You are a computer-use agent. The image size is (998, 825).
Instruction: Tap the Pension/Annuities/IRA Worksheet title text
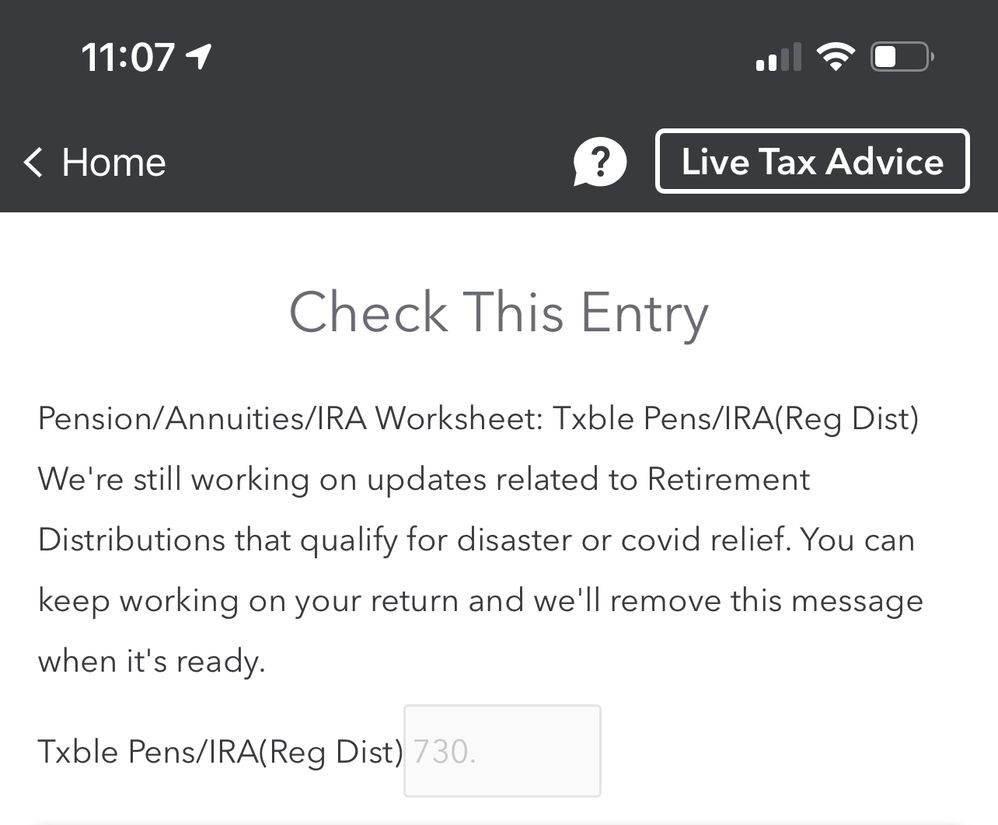click(288, 418)
